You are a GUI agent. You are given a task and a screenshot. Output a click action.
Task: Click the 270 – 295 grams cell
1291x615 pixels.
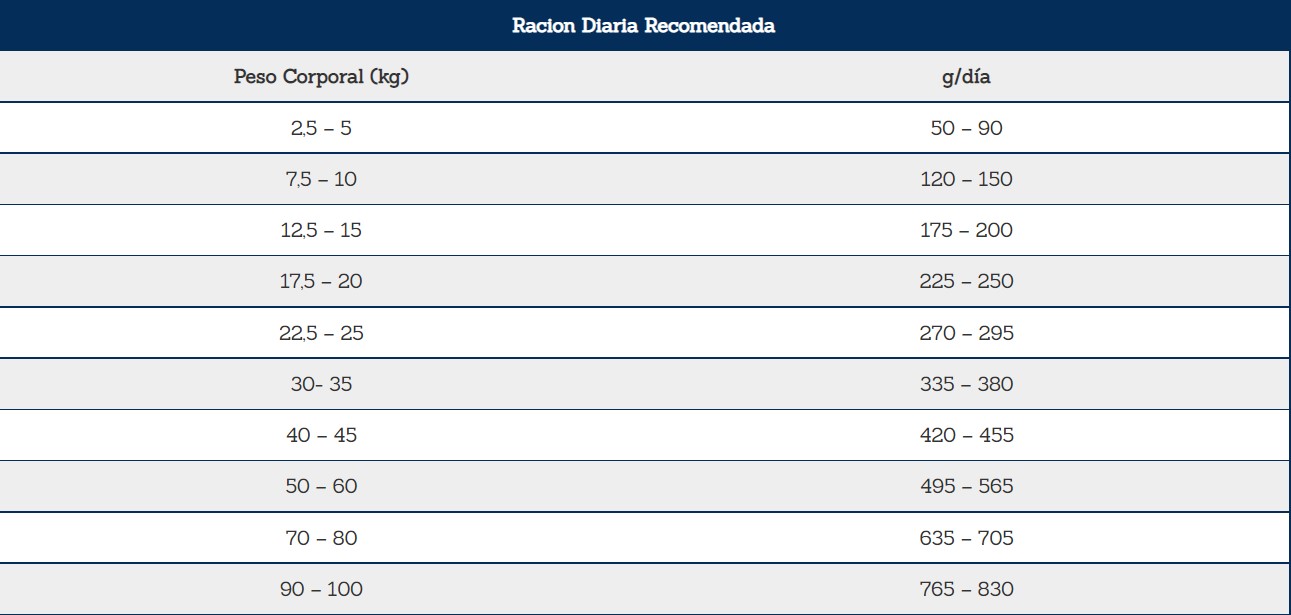pos(967,333)
